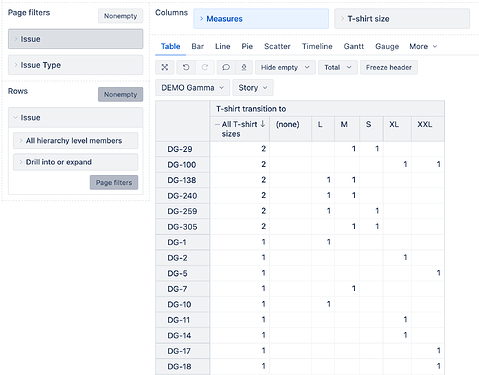Open the More chart types menu
479x375 pixels.
(423, 46)
